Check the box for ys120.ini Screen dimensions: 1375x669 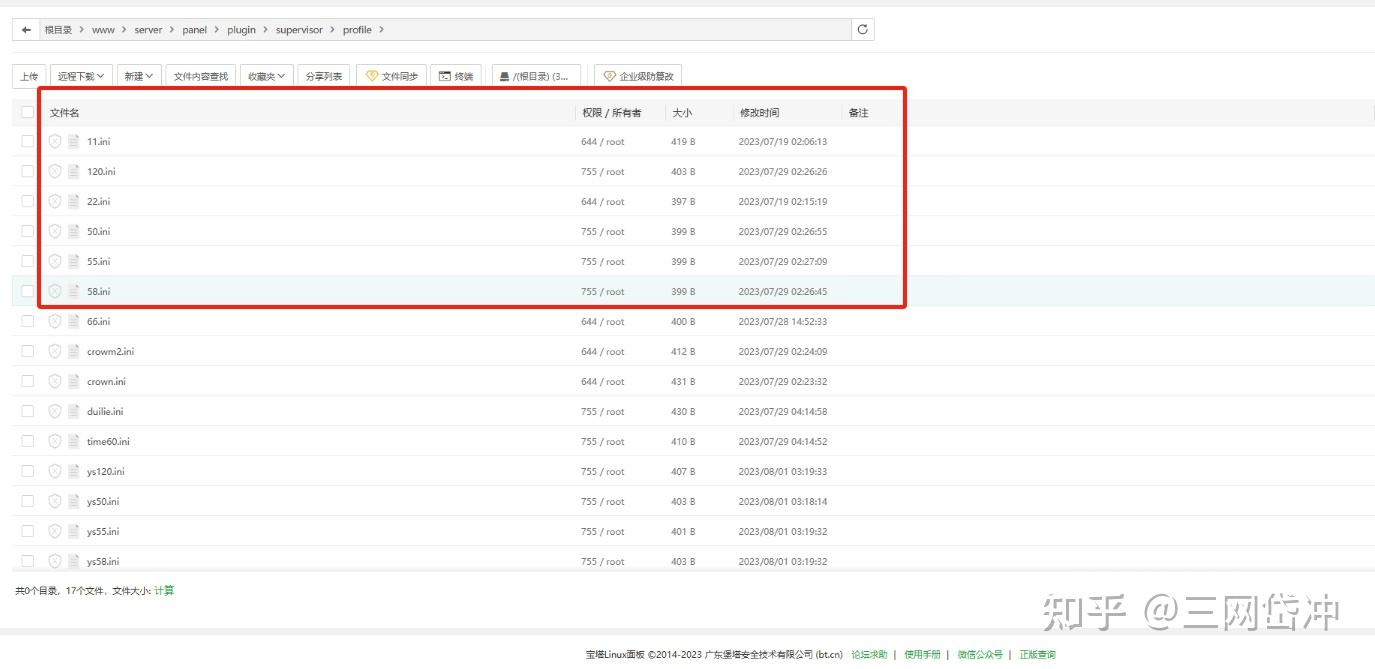28,472
